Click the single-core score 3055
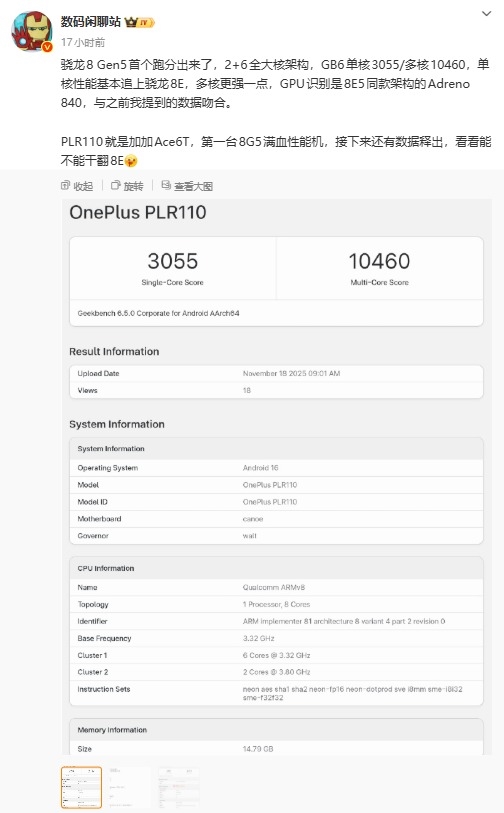 pos(173,261)
